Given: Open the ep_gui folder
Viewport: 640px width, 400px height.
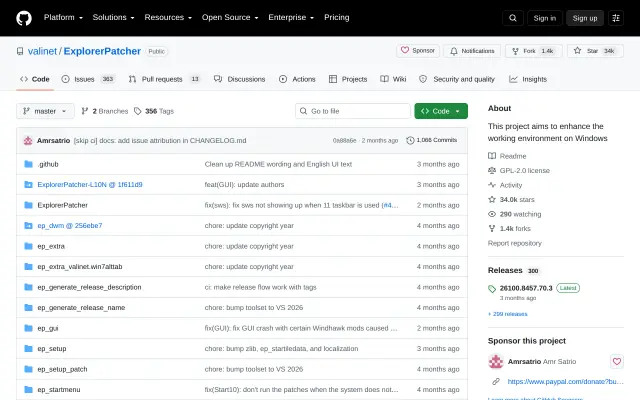Looking at the screenshot, I should coord(48,328).
